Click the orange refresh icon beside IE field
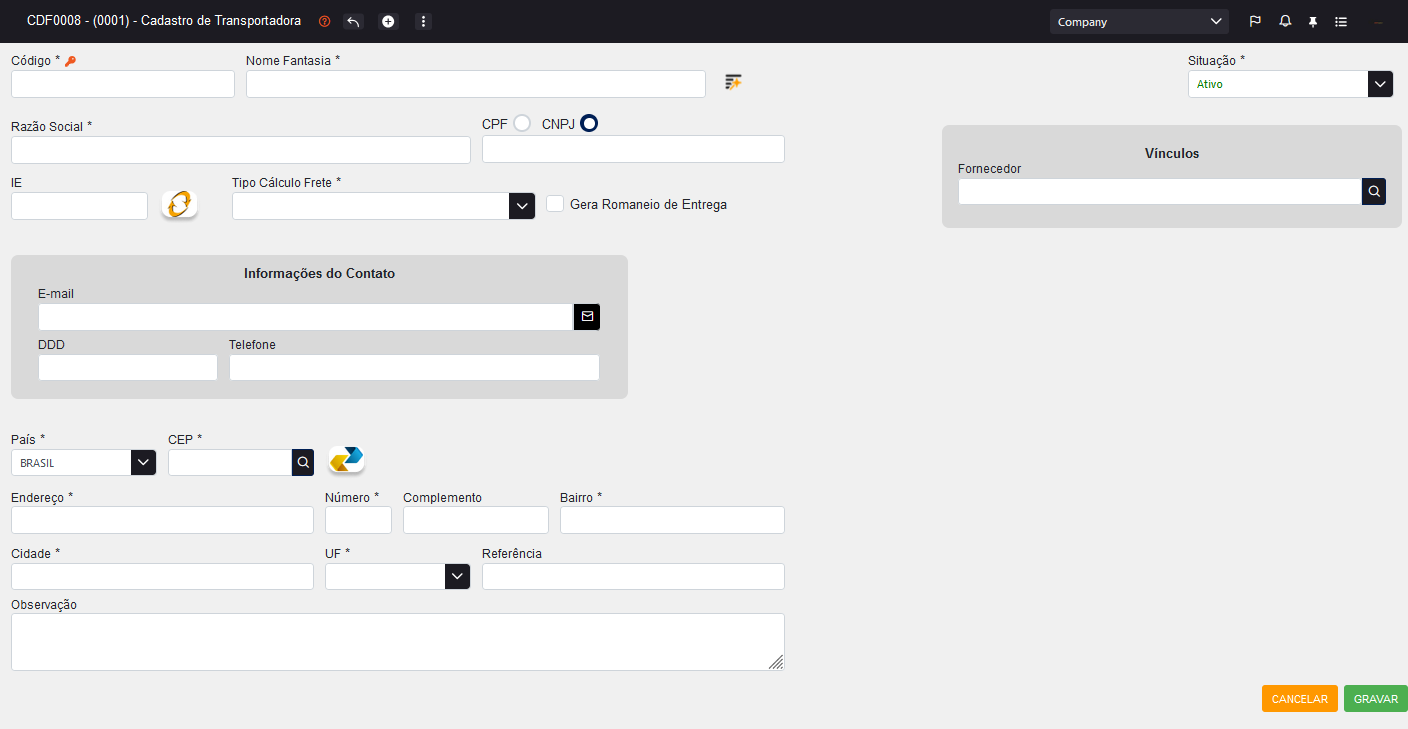 click(179, 204)
